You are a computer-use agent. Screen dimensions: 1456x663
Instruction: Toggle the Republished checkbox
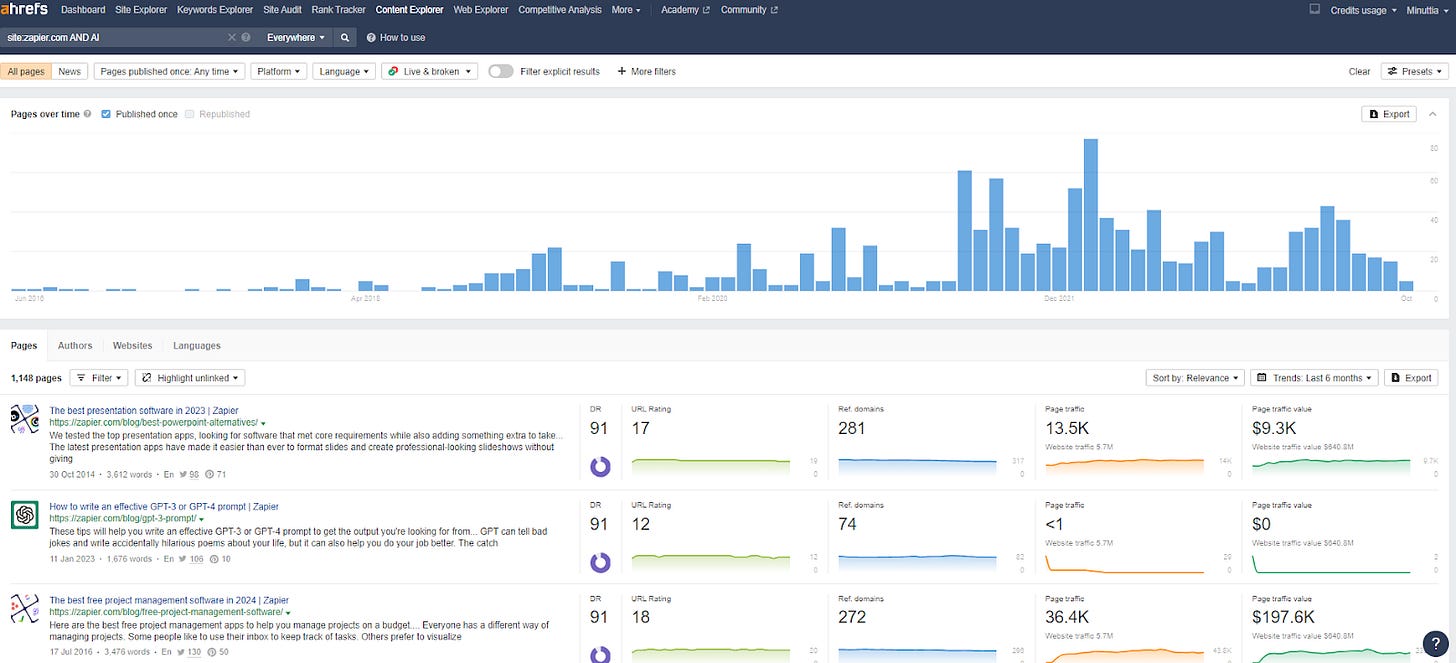191,114
